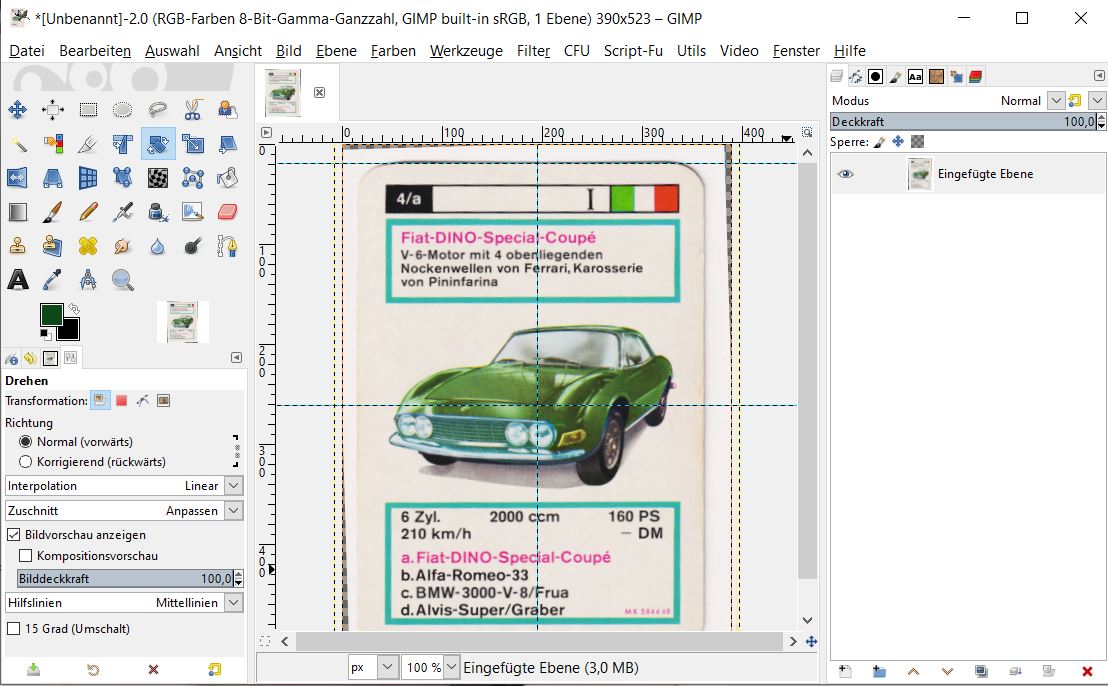Open the Filter menu
1108x686 pixels.
click(x=533, y=51)
